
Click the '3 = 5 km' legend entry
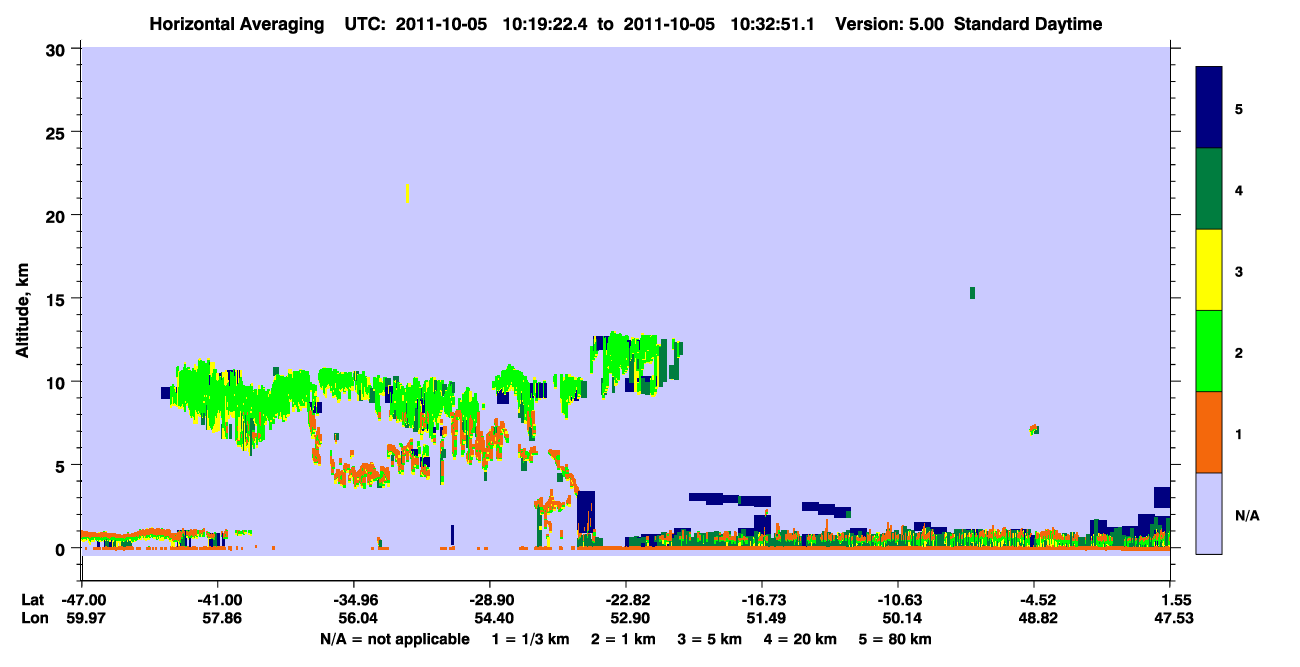click(710, 639)
